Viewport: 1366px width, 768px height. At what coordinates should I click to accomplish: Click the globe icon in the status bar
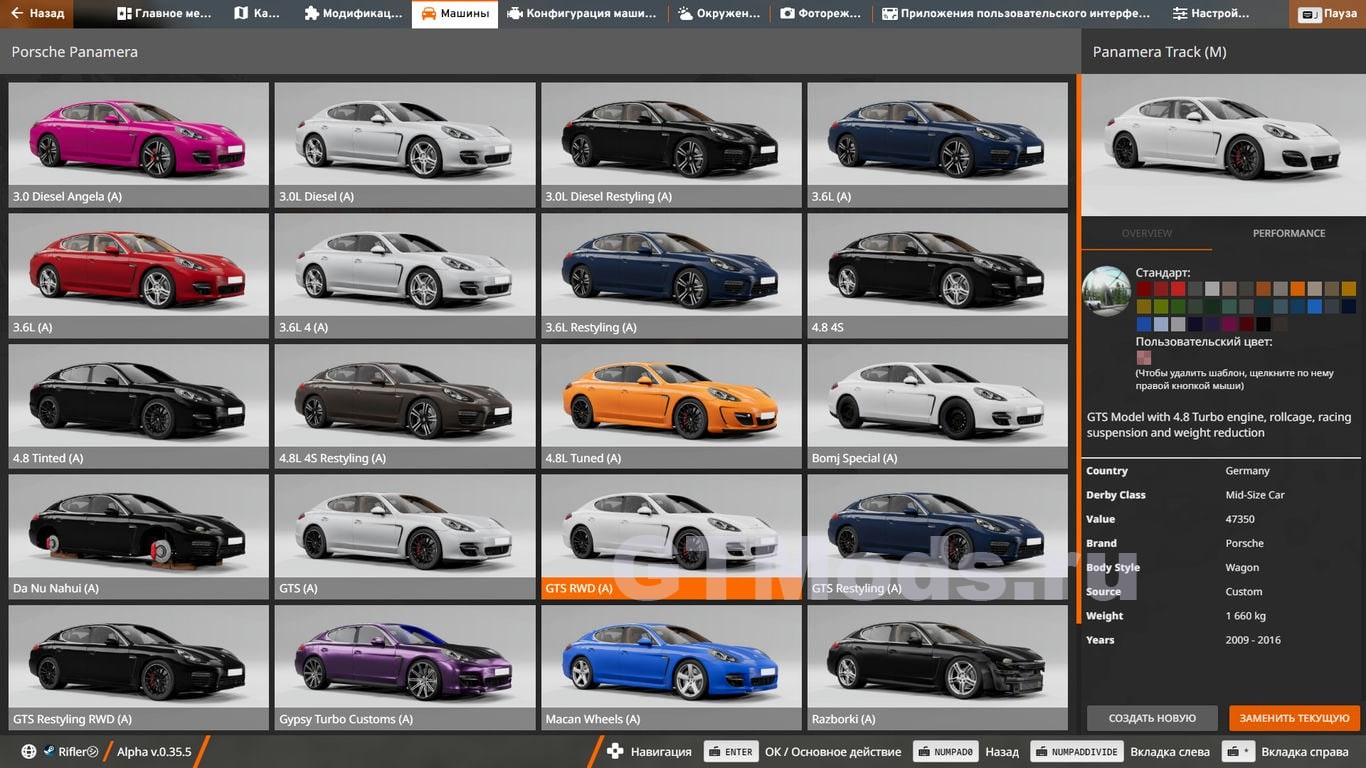tap(29, 752)
